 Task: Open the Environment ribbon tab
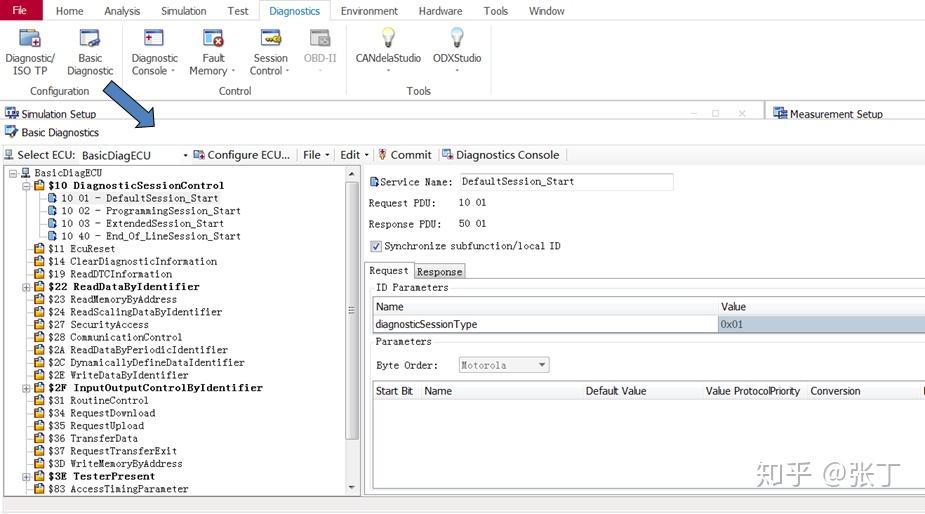(x=369, y=11)
